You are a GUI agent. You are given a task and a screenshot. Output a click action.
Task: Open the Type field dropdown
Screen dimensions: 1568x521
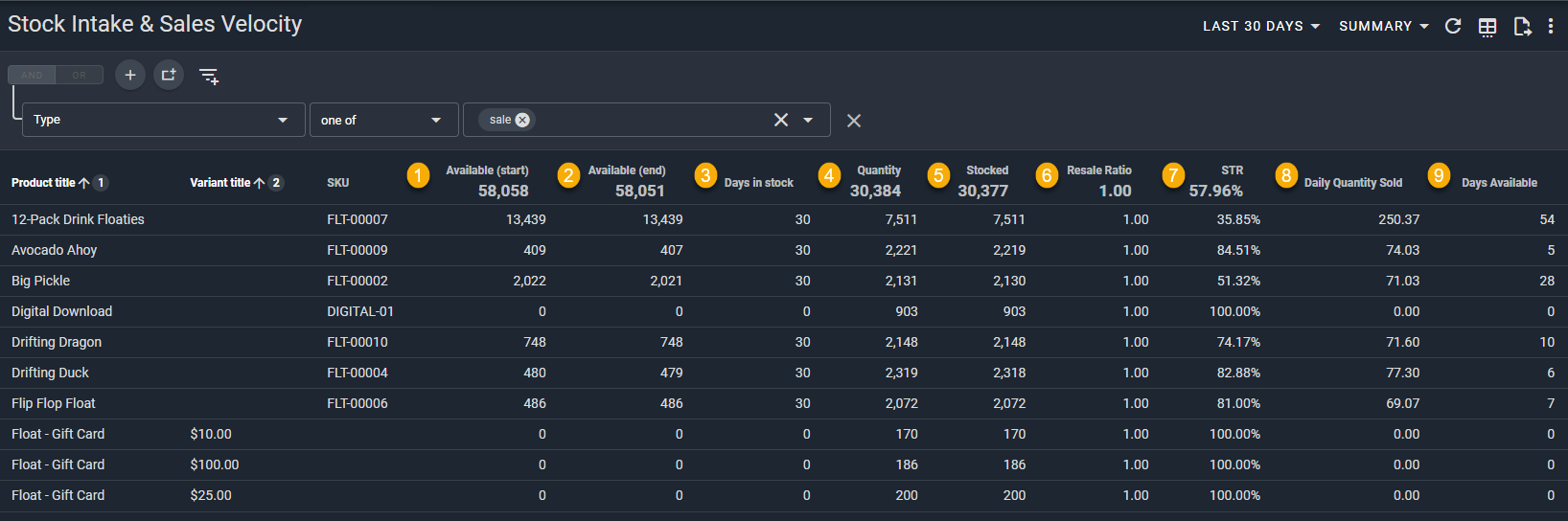coord(163,120)
